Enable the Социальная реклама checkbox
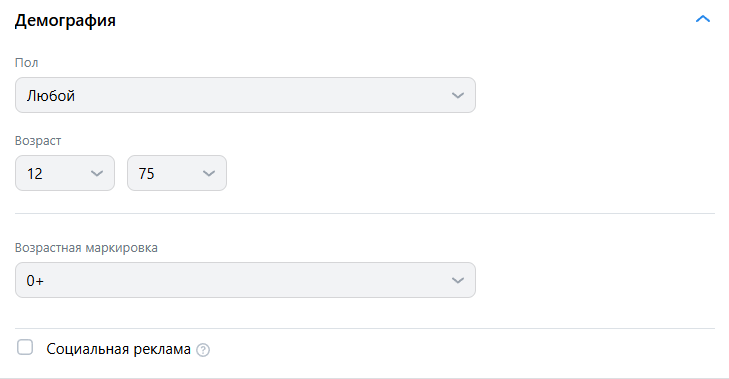Viewport: 729px width, 379px height. 25,347
